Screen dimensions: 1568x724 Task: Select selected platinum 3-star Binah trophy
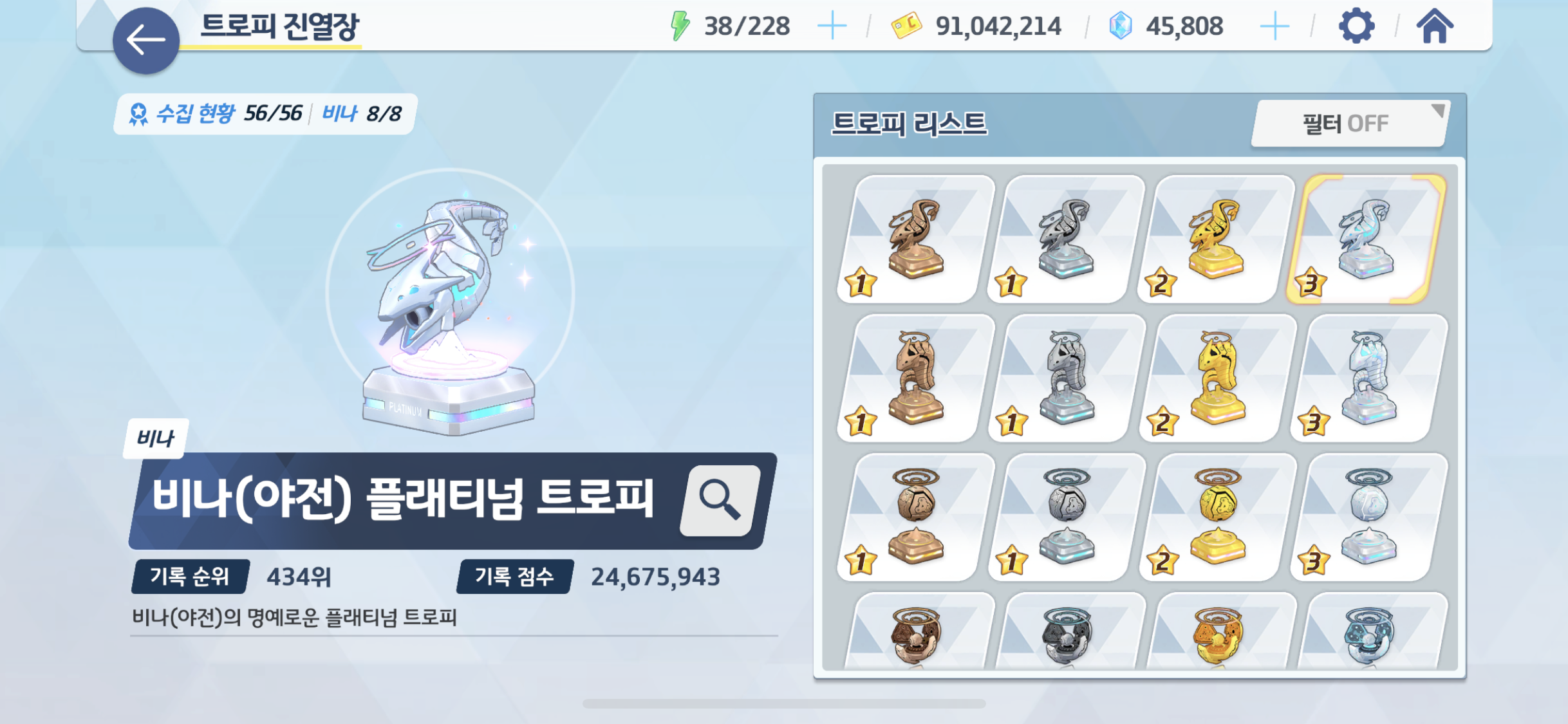tap(1367, 239)
